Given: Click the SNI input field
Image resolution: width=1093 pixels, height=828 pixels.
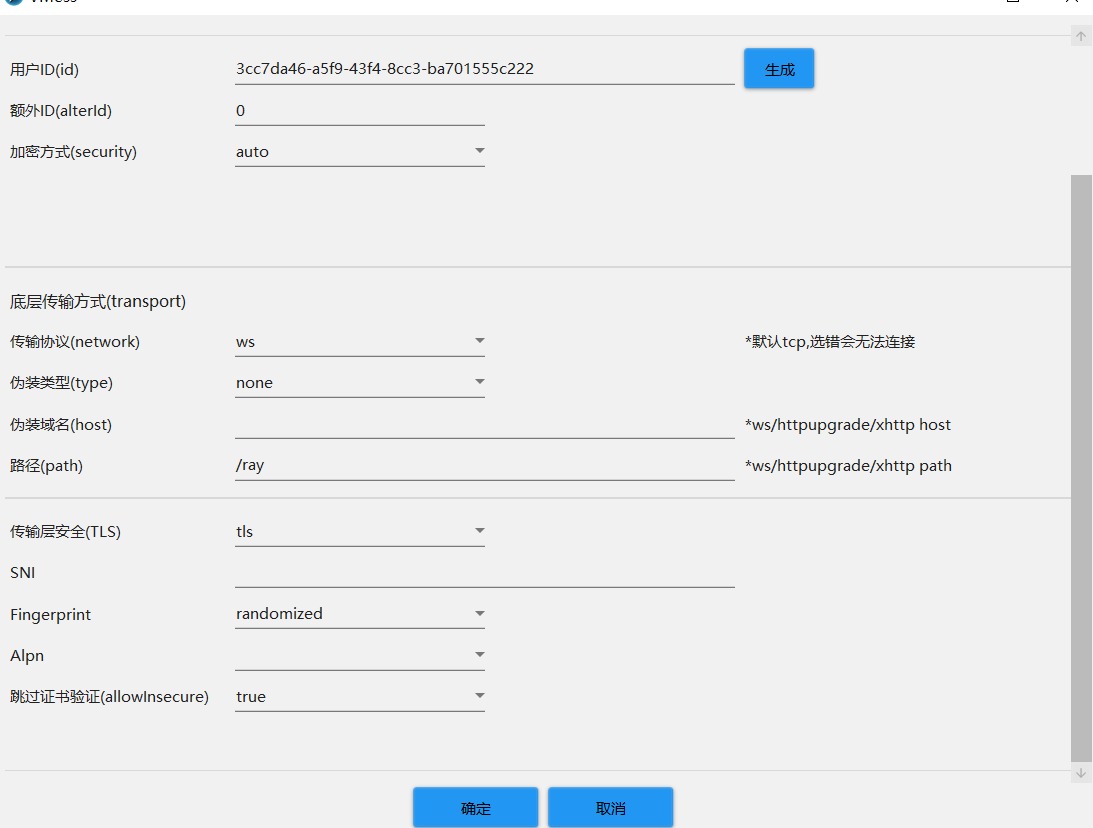Looking at the screenshot, I should (484, 573).
